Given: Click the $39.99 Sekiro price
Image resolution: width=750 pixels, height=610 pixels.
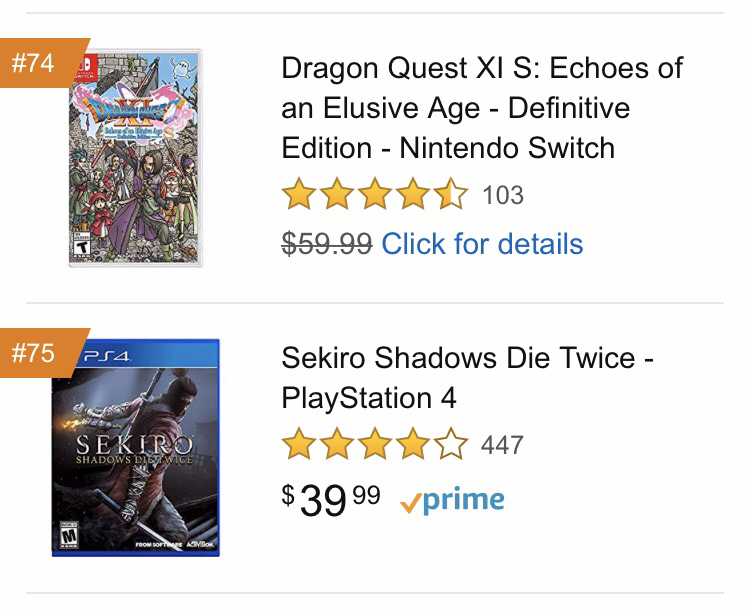Looking at the screenshot, I should [x=331, y=498].
